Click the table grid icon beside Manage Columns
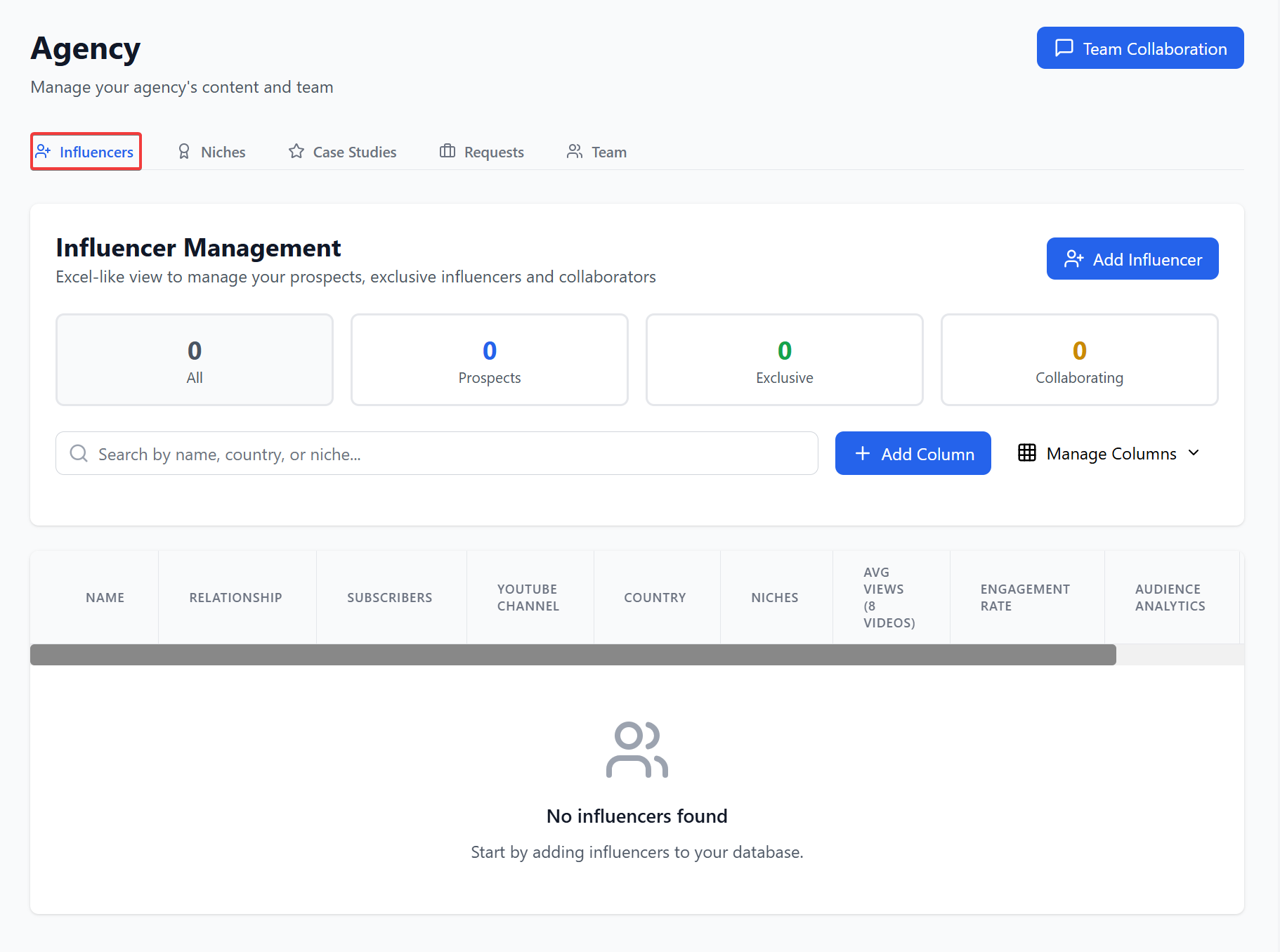This screenshot has width=1280, height=952. (1027, 452)
